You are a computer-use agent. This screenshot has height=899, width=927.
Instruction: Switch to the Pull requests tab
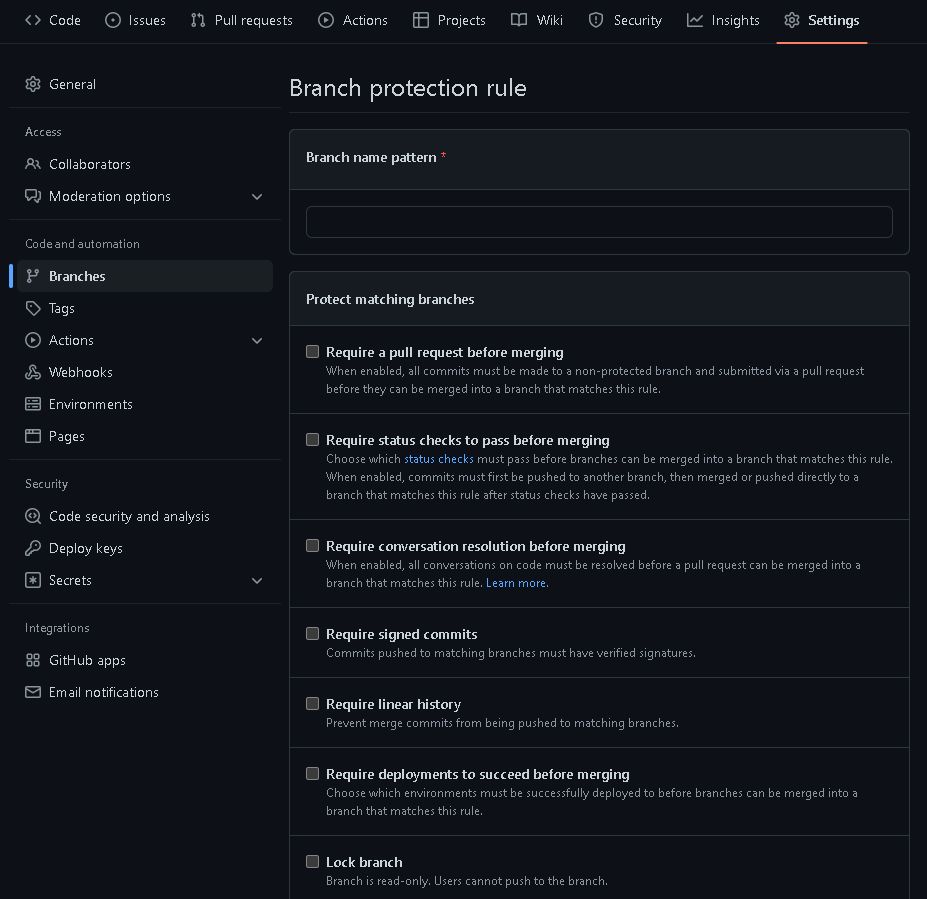pyautogui.click(x=241, y=20)
